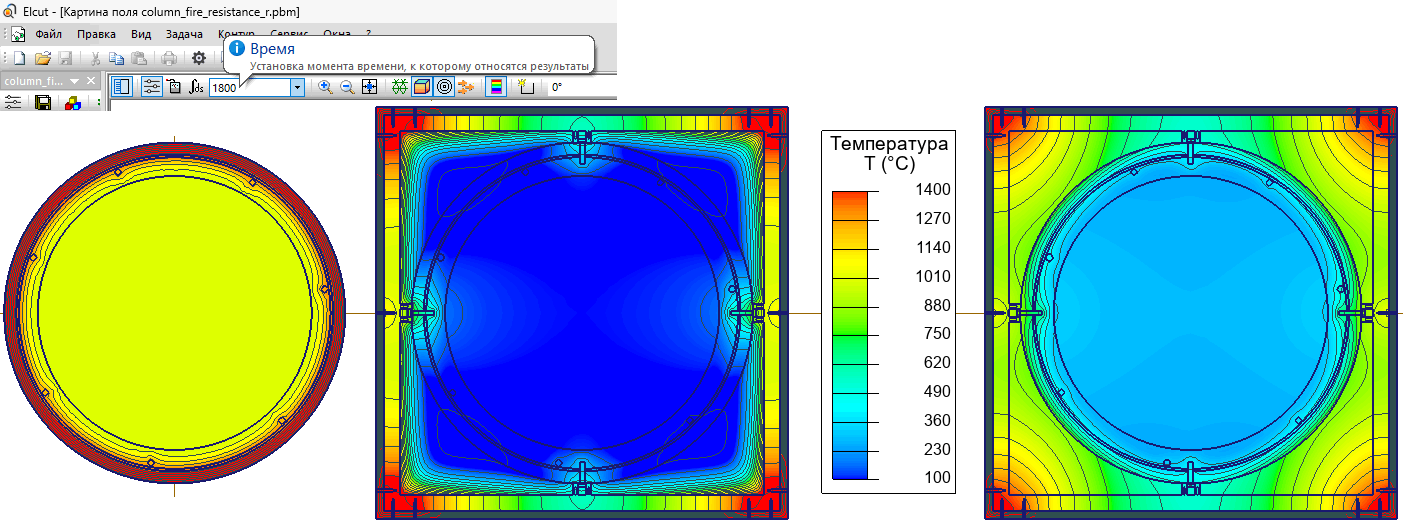Toggle the isolines contour display button
The width and height of the screenshot is (1403, 520).
444,87
